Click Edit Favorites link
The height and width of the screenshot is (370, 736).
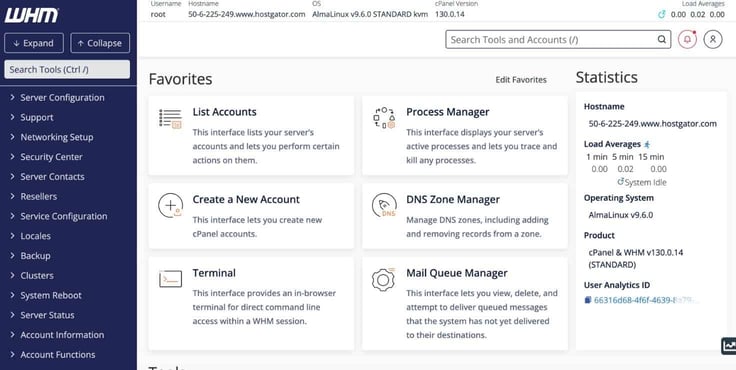(x=521, y=80)
